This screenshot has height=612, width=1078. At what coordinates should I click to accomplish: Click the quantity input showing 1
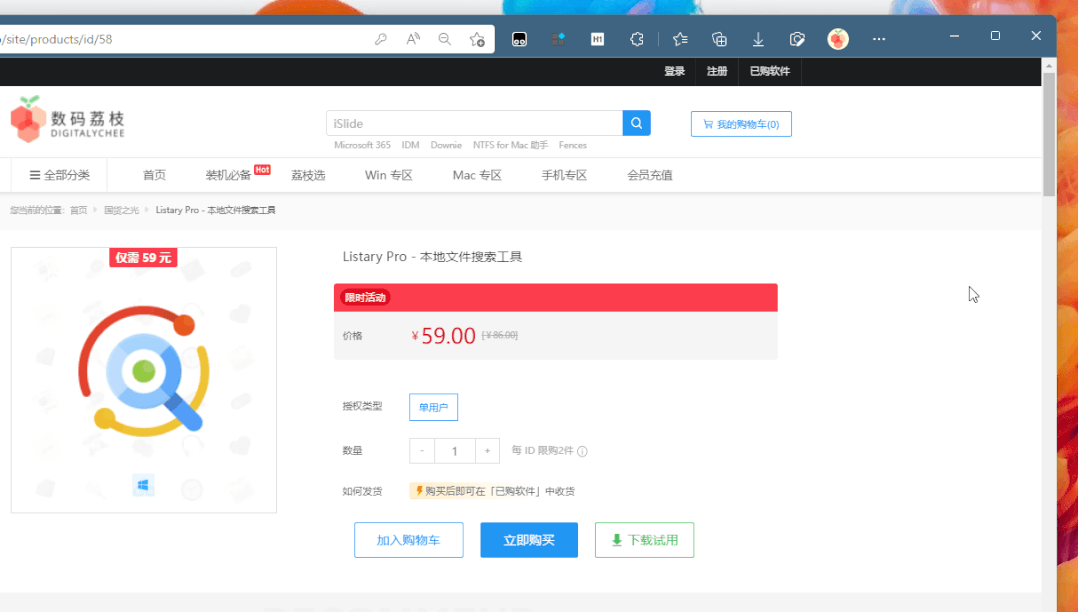tap(454, 451)
